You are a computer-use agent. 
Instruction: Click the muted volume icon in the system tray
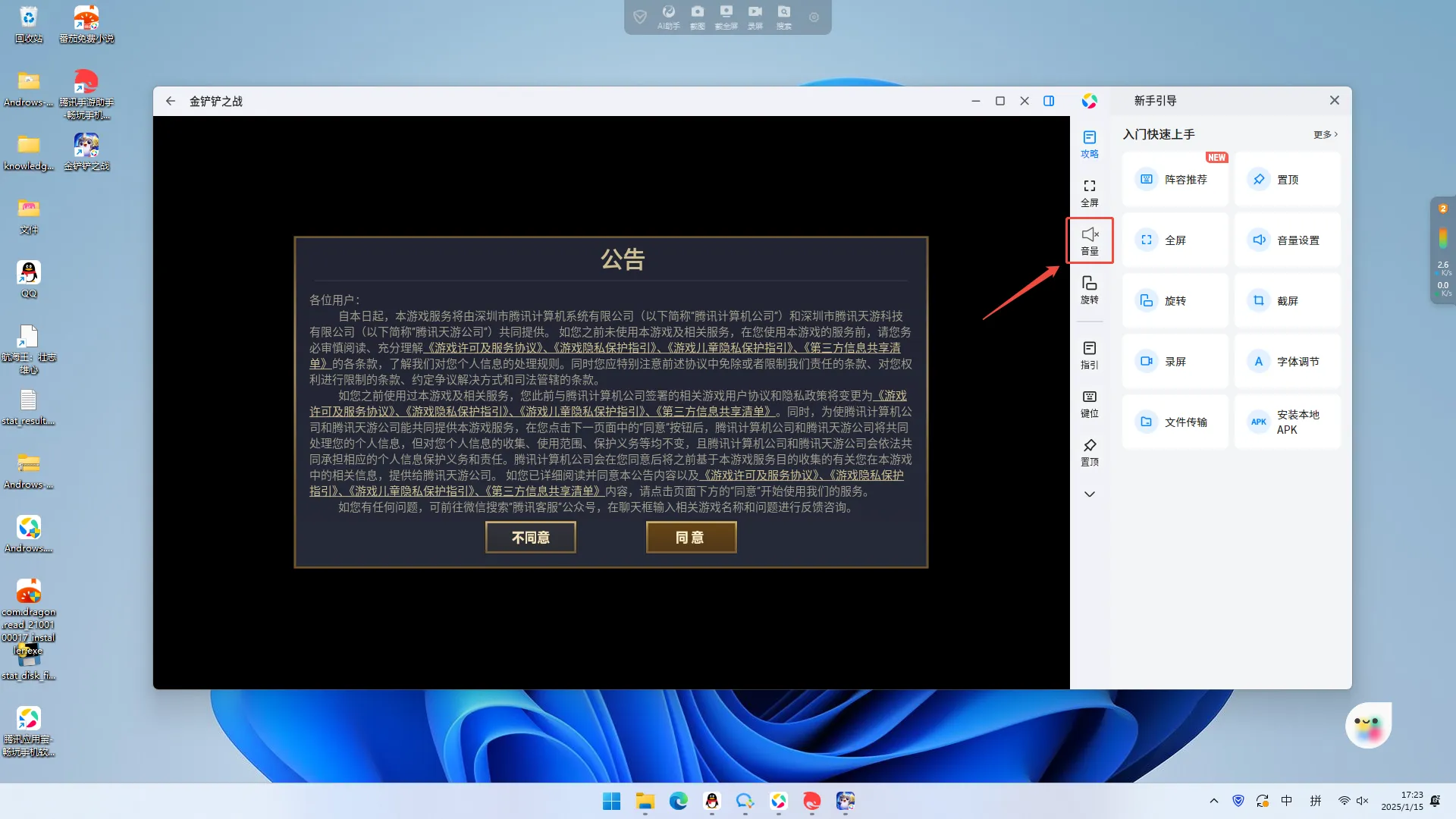[x=1363, y=801]
